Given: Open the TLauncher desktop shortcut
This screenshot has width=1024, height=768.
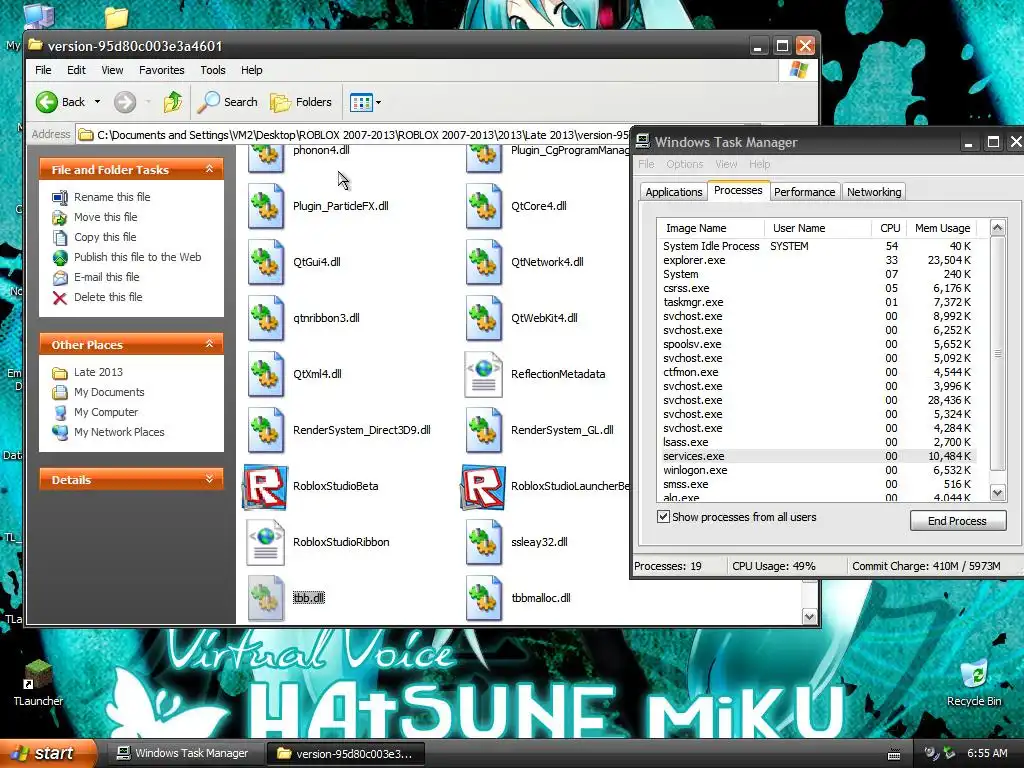Looking at the screenshot, I should point(38,683).
